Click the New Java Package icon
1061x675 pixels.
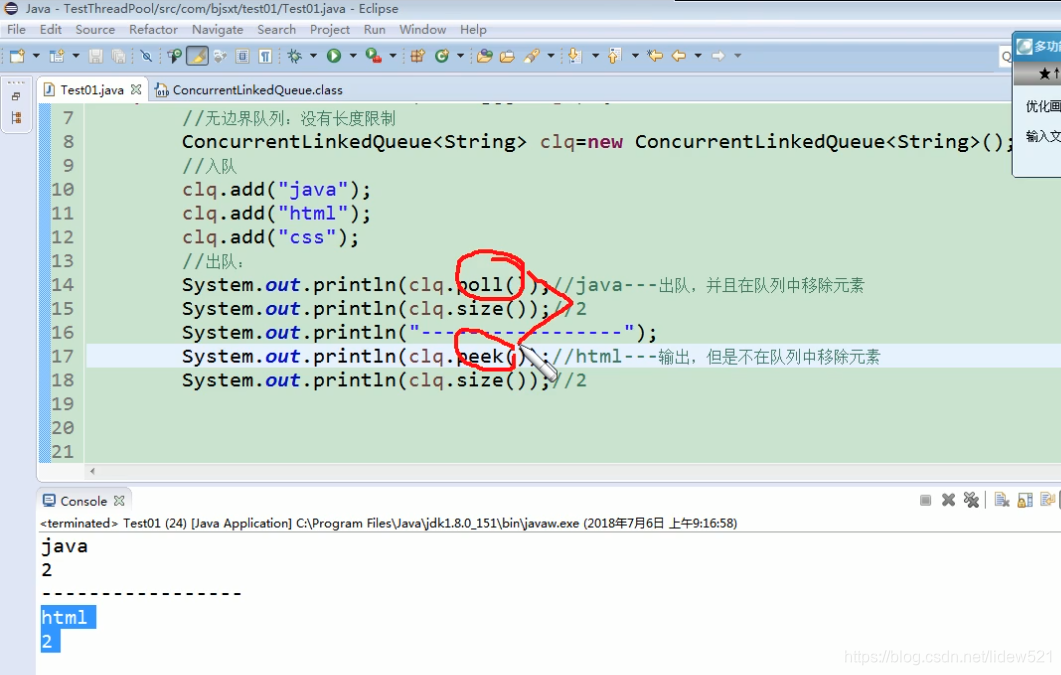pyautogui.click(x=417, y=56)
